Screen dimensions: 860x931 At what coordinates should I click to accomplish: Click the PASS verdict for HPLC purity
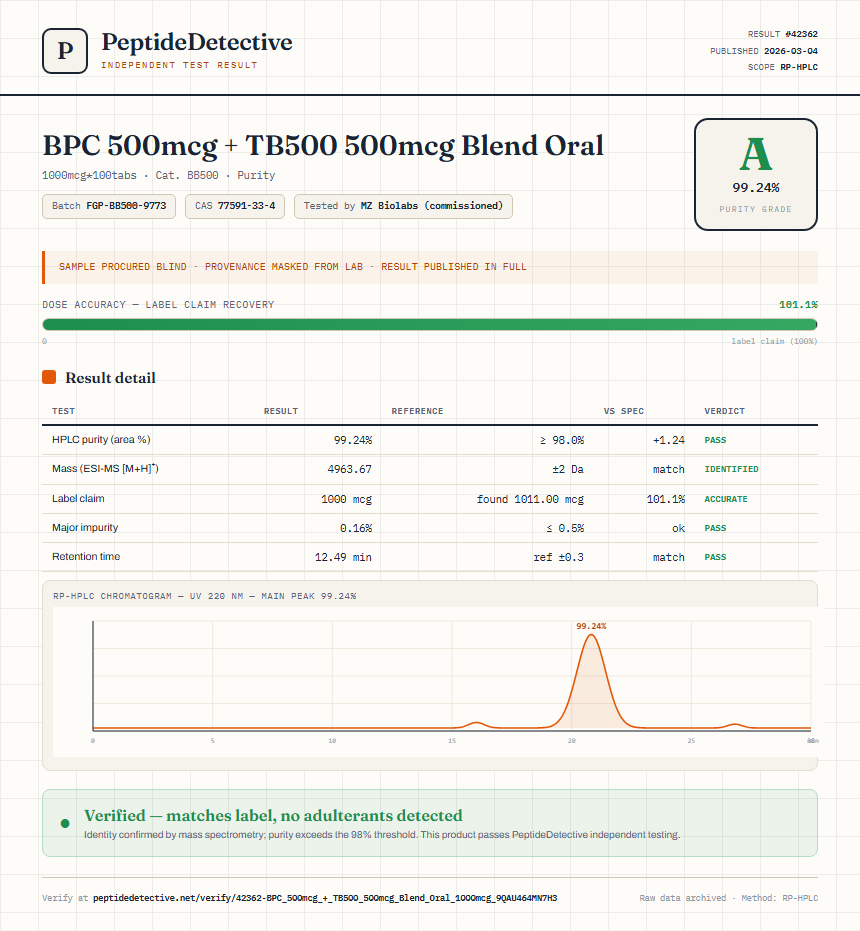(x=715, y=440)
